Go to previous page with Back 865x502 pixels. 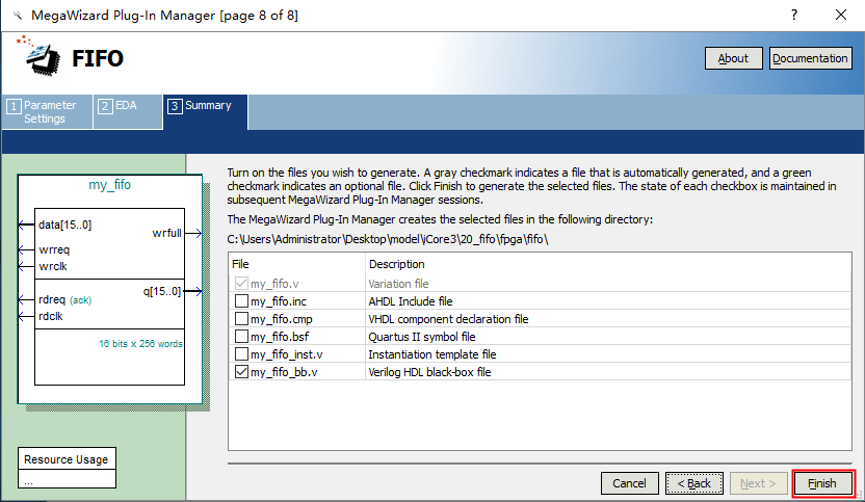click(693, 484)
